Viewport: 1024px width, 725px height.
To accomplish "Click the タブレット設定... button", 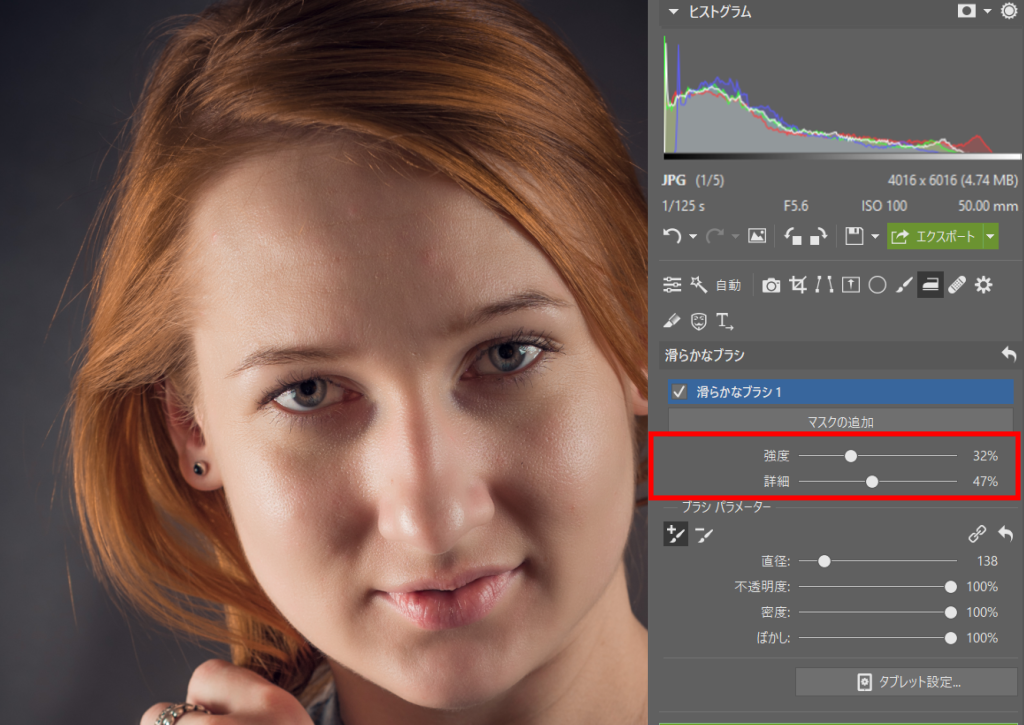I will click(907, 682).
